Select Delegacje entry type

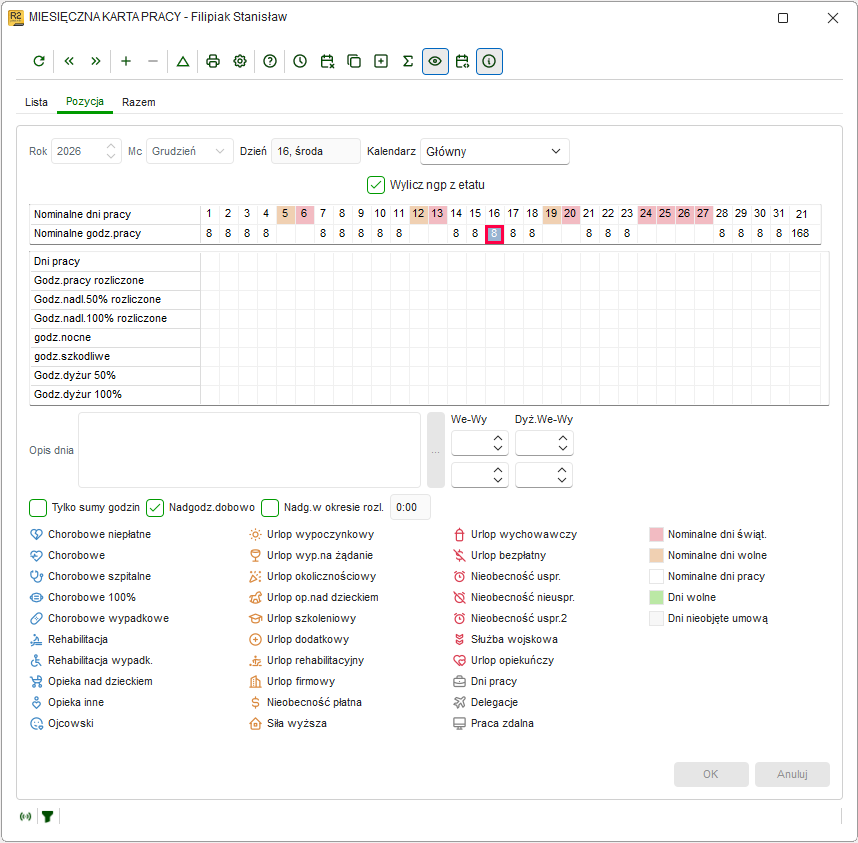485,702
